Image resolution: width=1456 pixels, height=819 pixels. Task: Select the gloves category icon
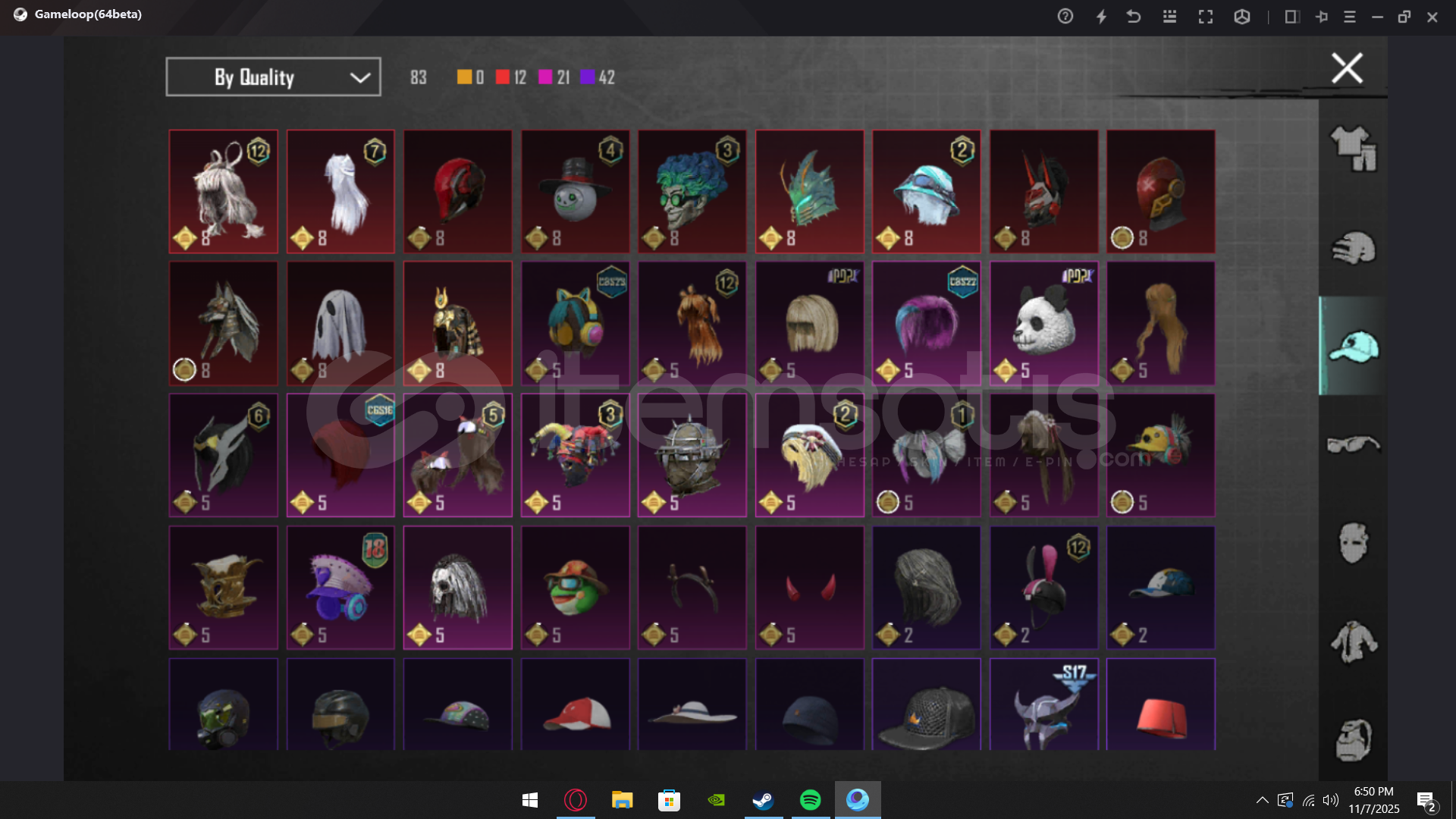tap(1354, 247)
